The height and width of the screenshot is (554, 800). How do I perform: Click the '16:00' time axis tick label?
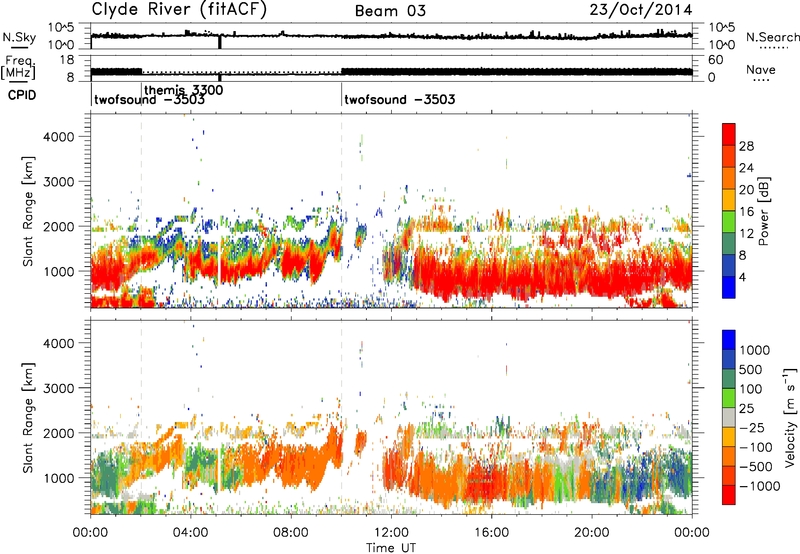pyautogui.click(x=491, y=533)
